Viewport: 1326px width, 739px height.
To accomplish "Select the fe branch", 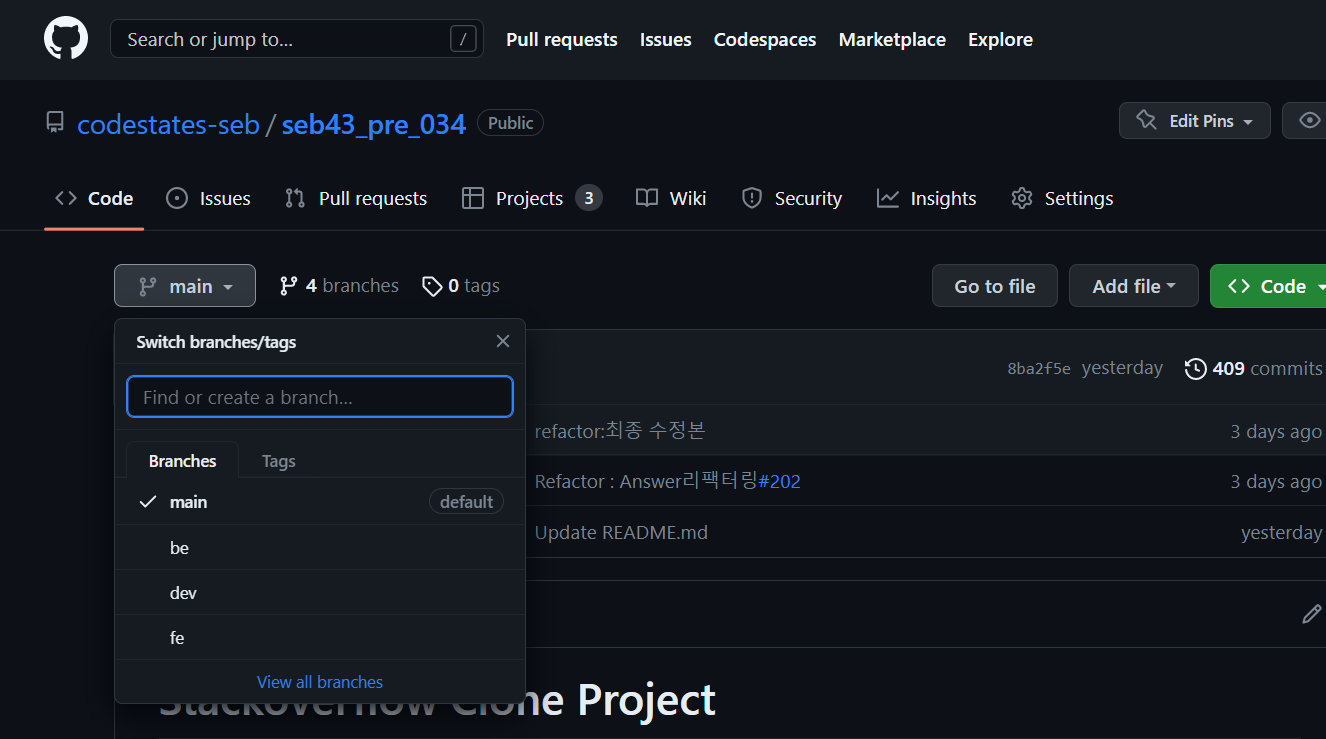I will click(320, 638).
